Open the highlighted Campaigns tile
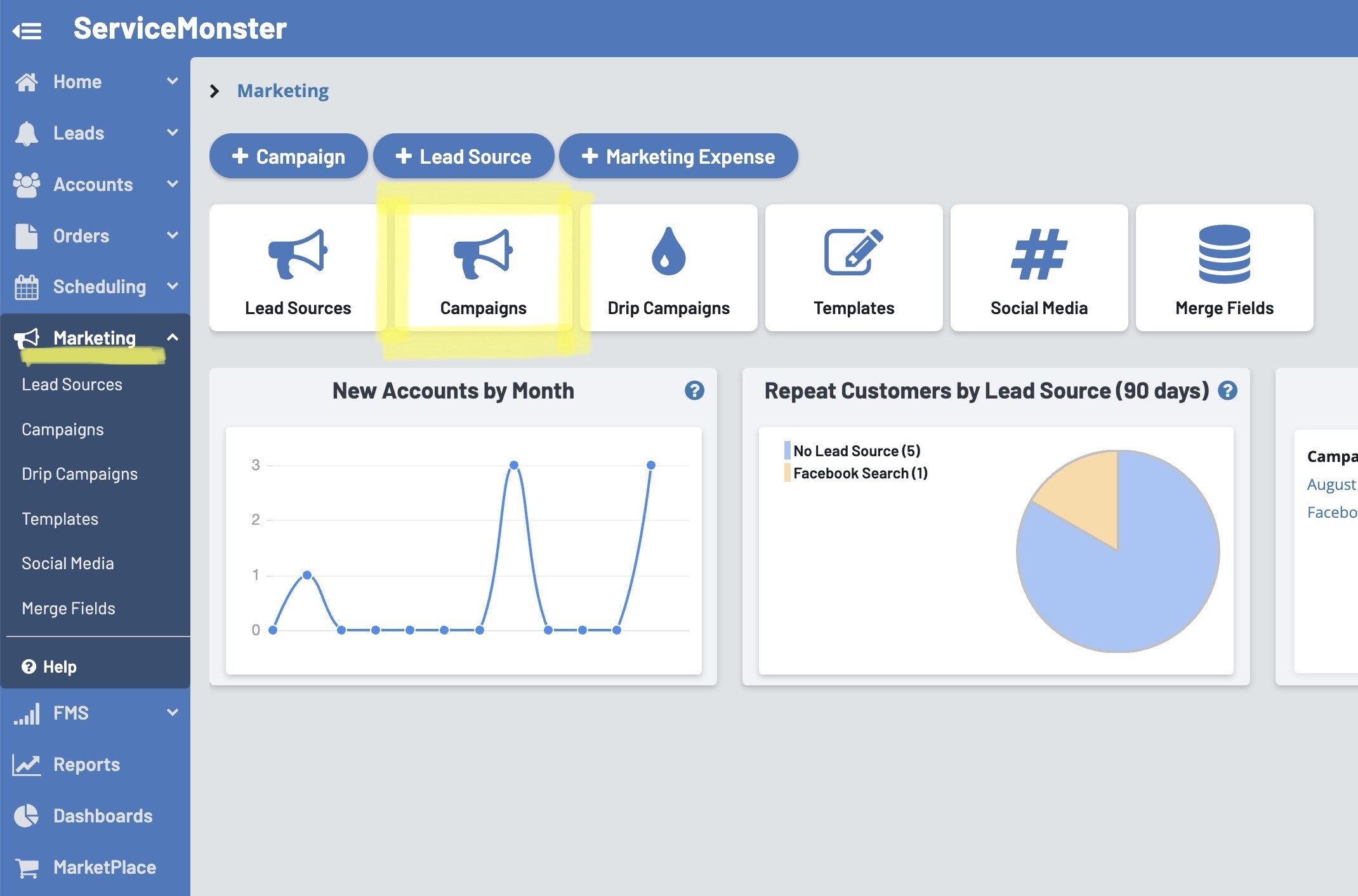This screenshot has height=896, width=1358. click(x=483, y=268)
